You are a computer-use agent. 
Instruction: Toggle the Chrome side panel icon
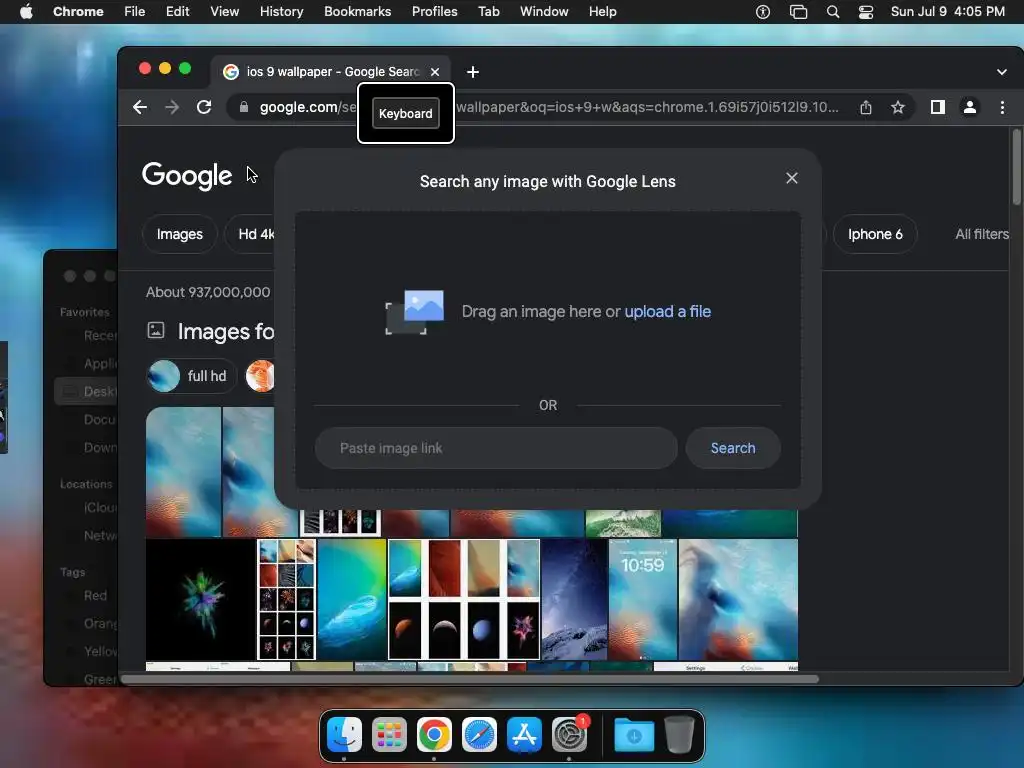pyautogui.click(x=938, y=107)
